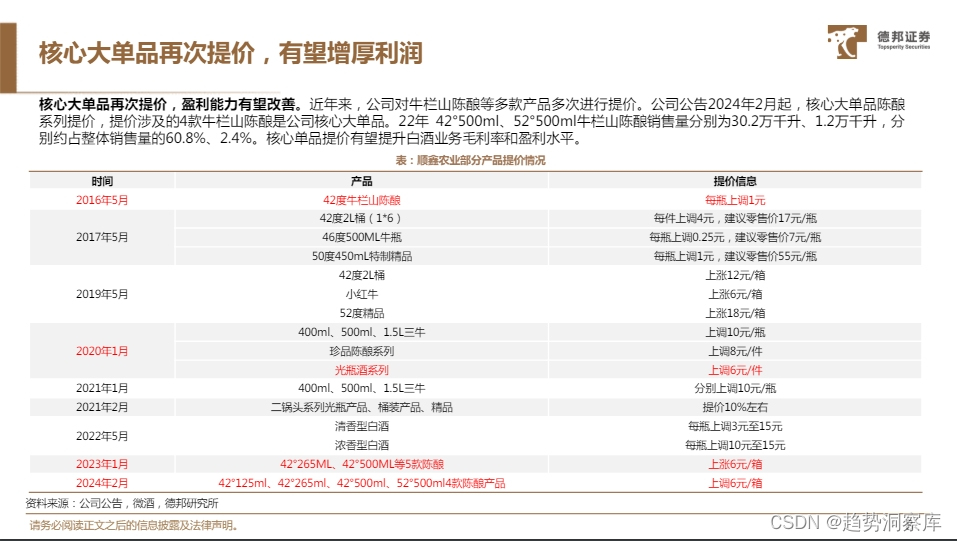This screenshot has width=957, height=541.
Task: Select the 2022年5月 date cell
Action: 102,436
